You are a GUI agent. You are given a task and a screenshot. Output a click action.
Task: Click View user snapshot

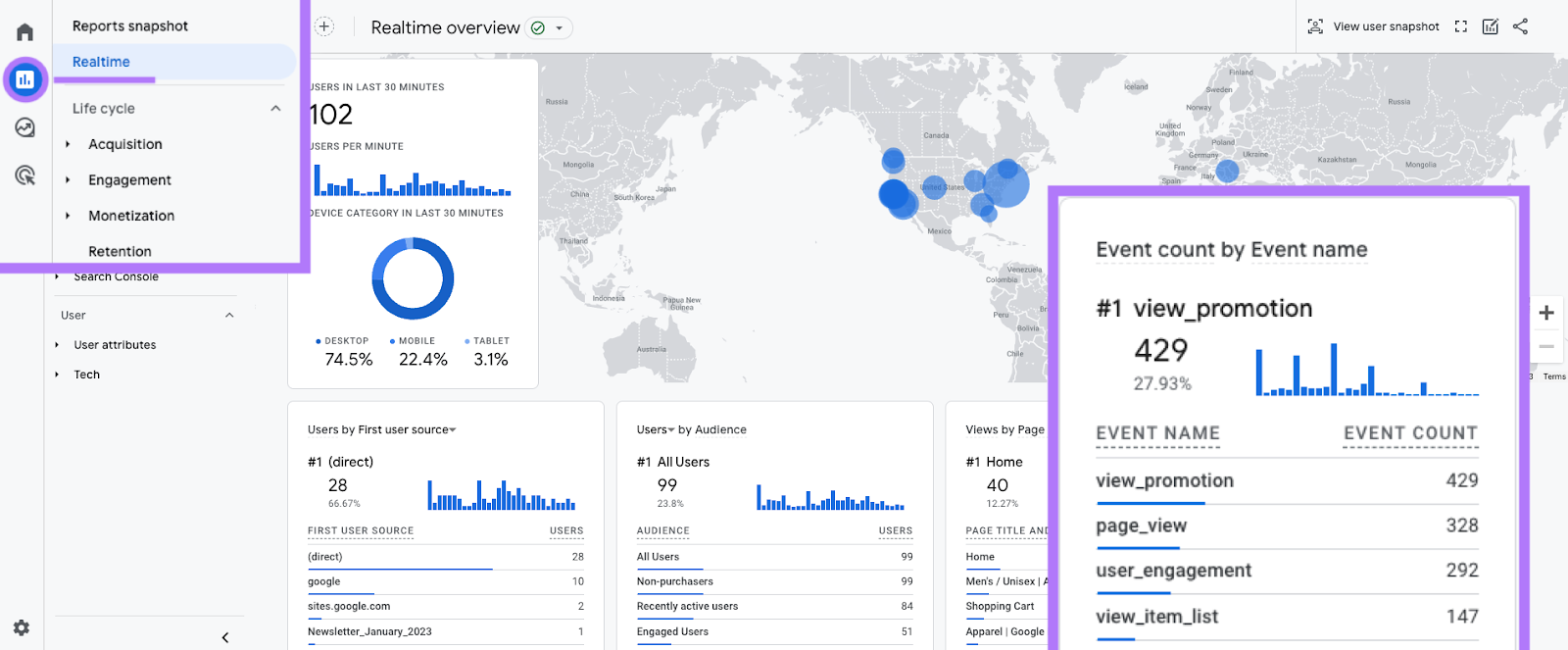tap(1374, 26)
